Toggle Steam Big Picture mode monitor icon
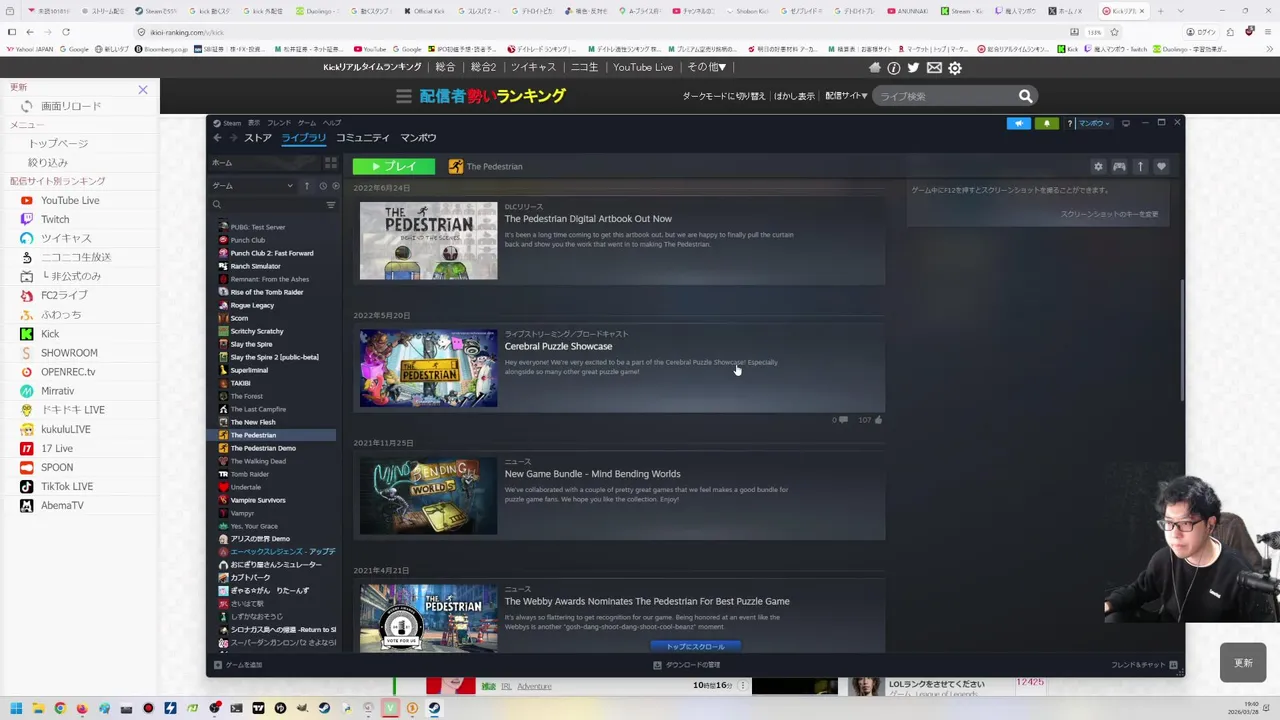This screenshot has height=720, width=1280. coord(1126,123)
